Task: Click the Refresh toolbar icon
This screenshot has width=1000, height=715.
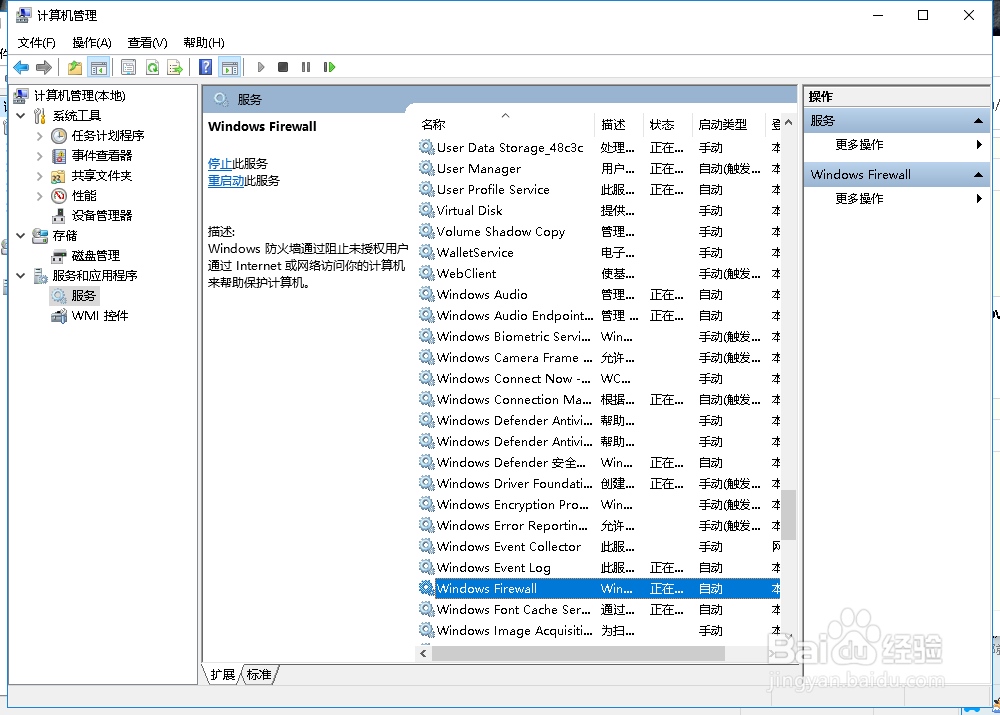Action: point(152,67)
